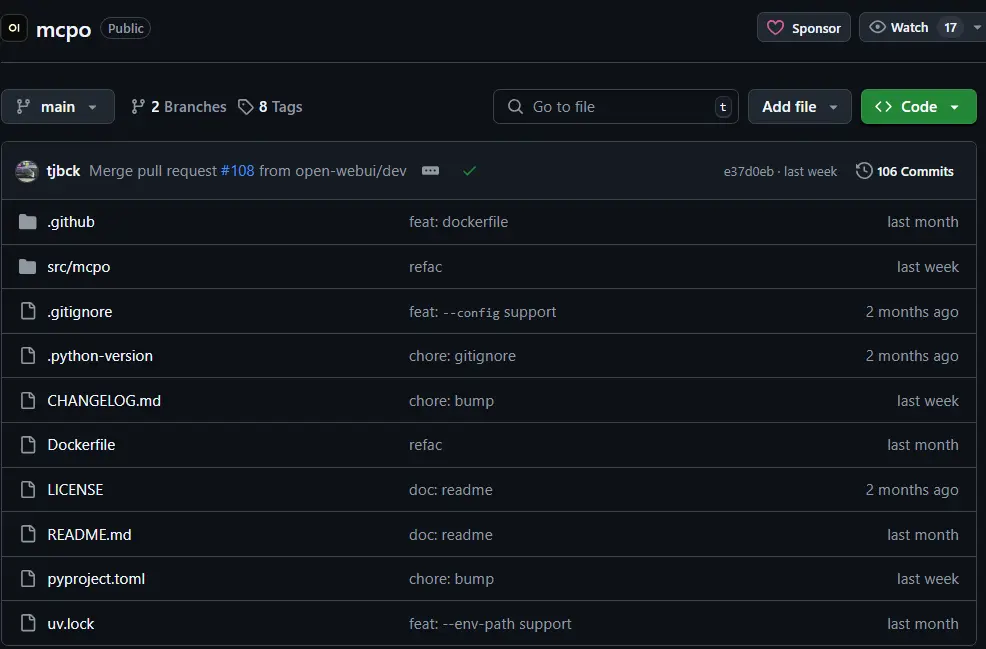This screenshot has height=649, width=986.
Task: Open pull request #108 link
Action: pyautogui.click(x=238, y=171)
